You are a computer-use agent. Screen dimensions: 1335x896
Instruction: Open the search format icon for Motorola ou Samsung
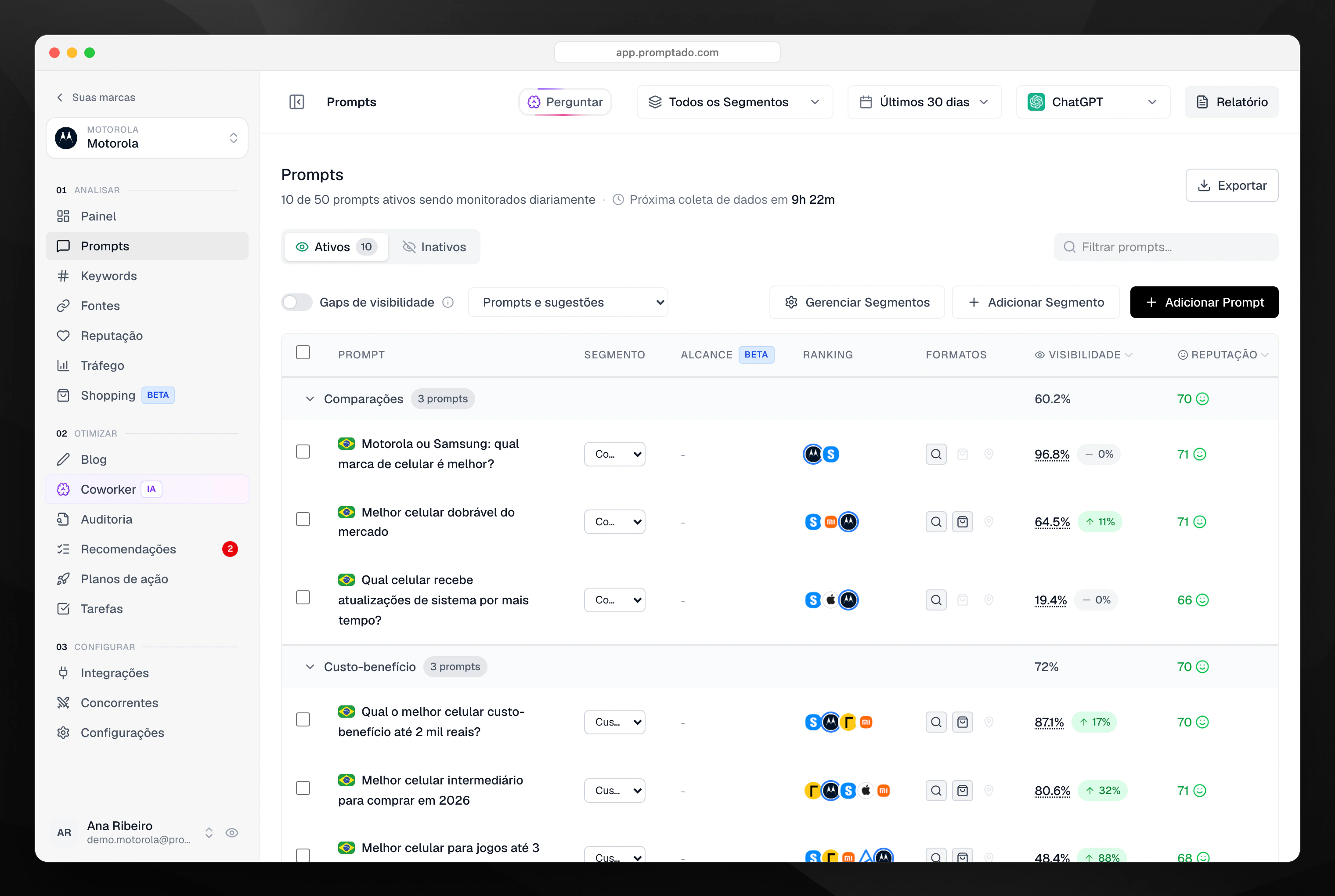pyautogui.click(x=936, y=454)
